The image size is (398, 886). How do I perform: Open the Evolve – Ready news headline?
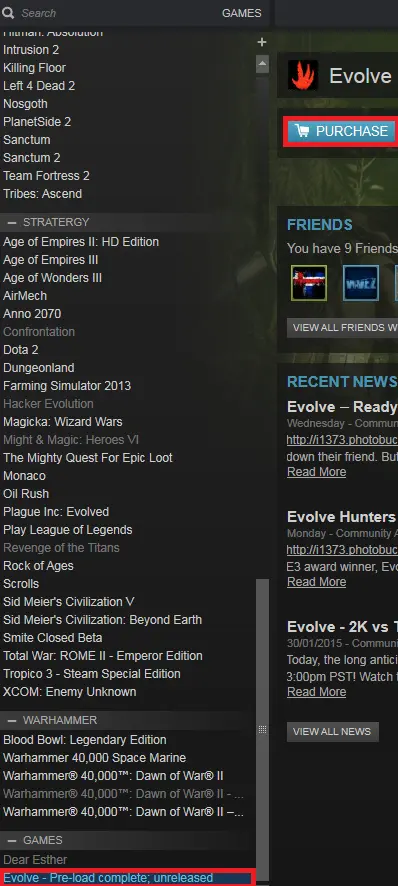pyautogui.click(x=342, y=406)
